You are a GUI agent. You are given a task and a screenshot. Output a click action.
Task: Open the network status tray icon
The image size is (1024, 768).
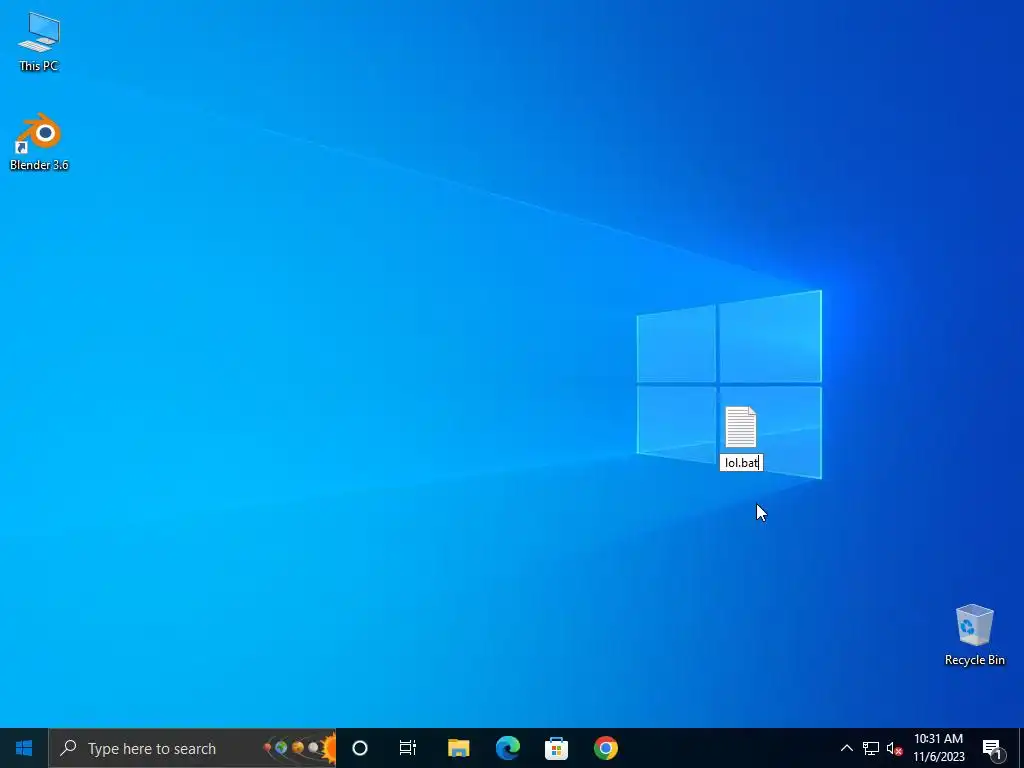[871, 748]
